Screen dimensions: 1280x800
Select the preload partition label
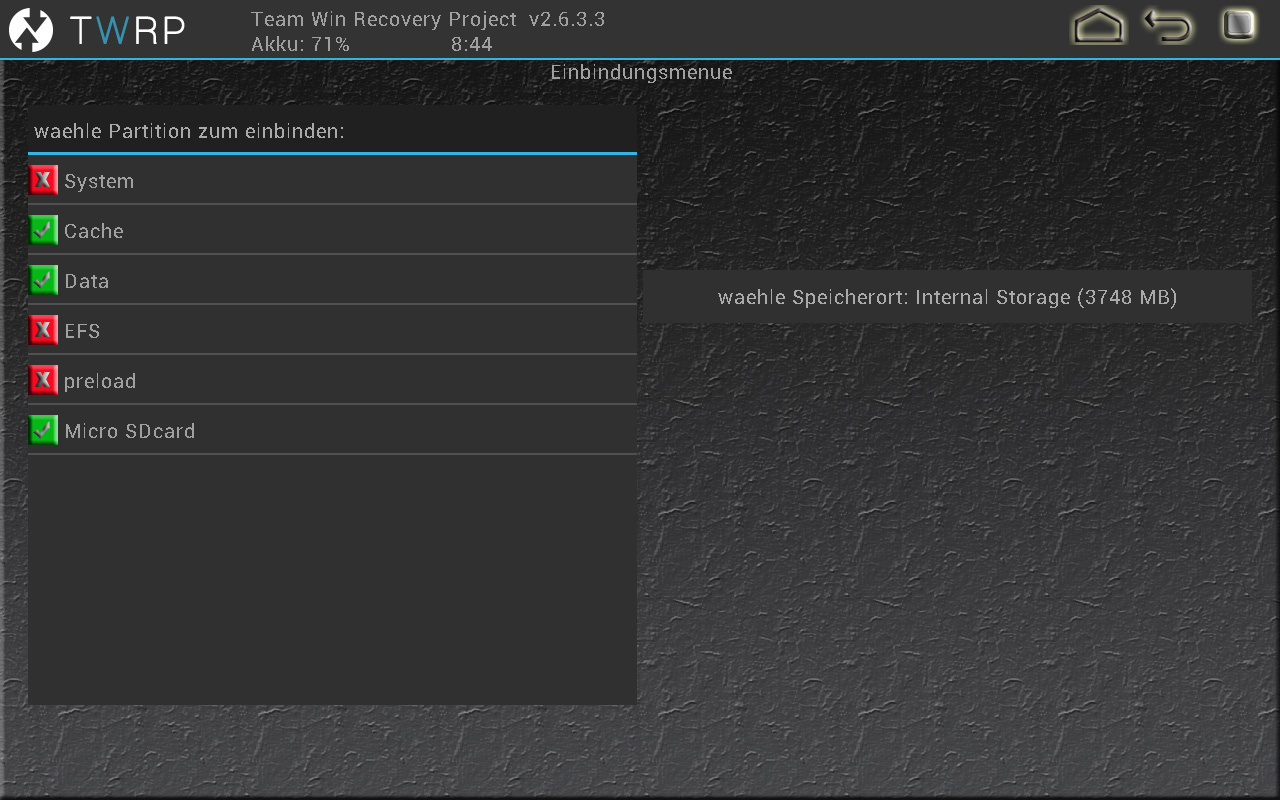point(100,381)
